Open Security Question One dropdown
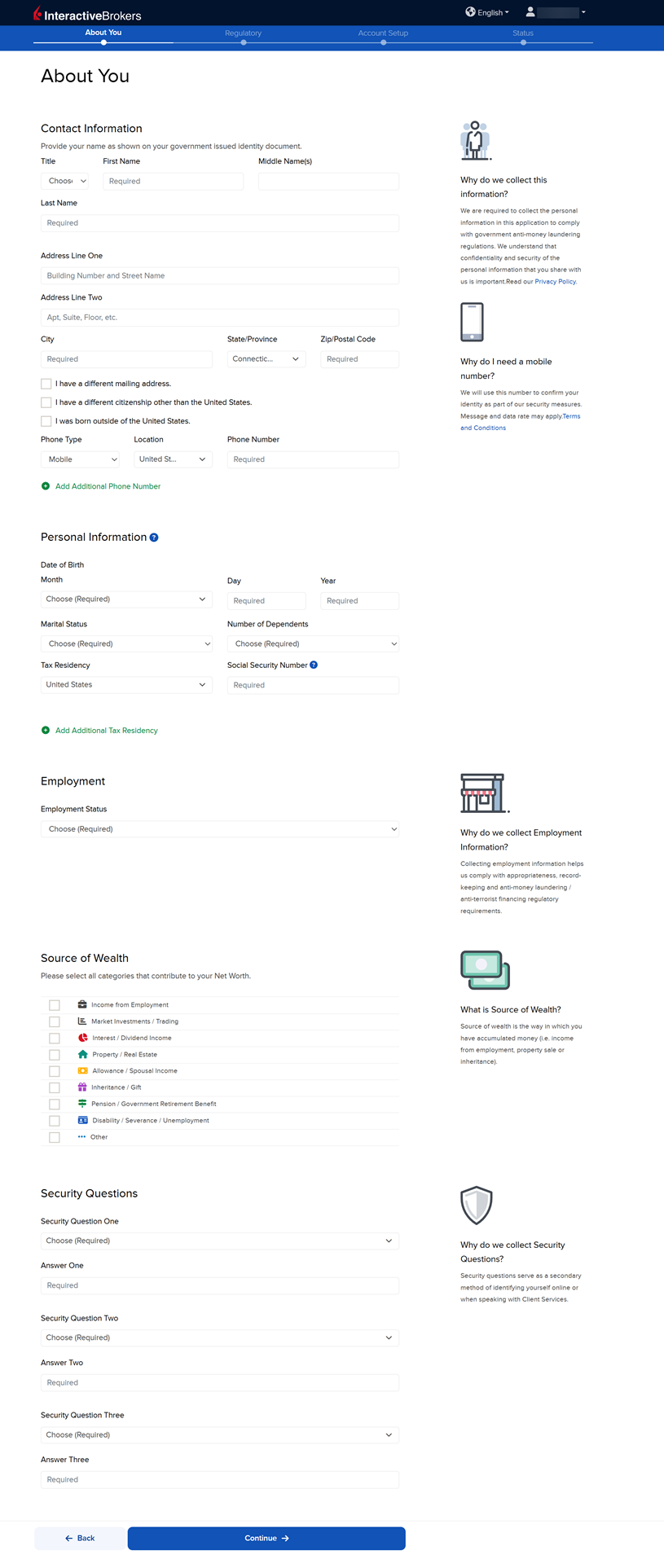Viewport: 664px width, 1568px height. point(220,1241)
